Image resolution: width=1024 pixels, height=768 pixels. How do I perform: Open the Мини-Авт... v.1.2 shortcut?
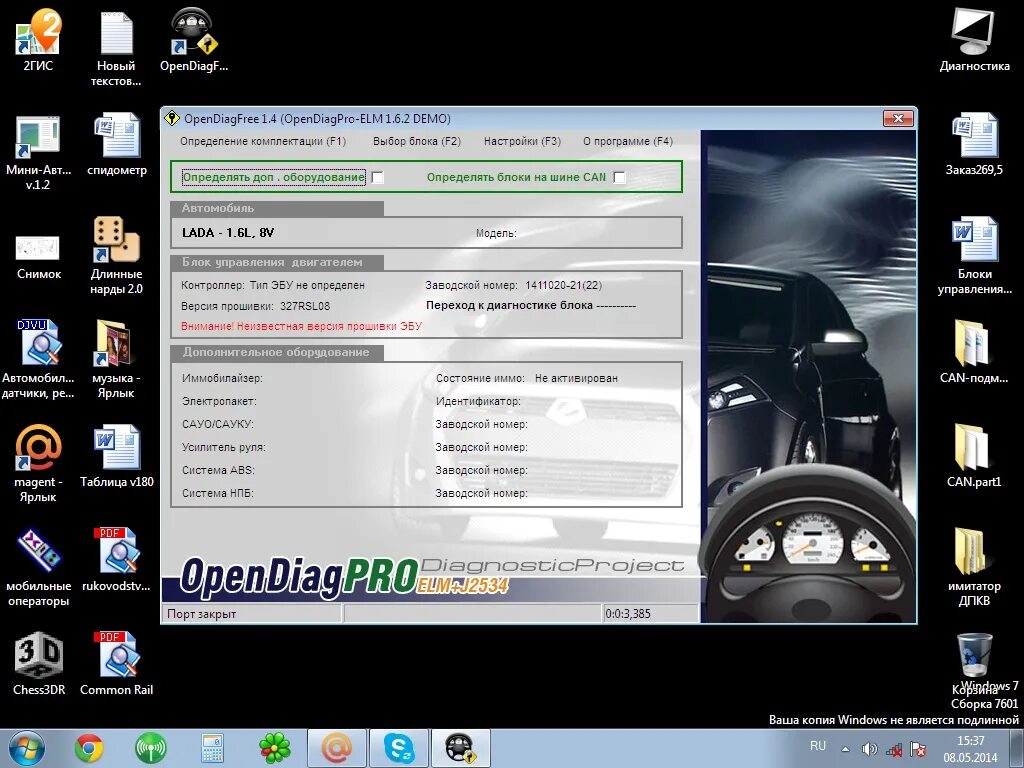(x=38, y=152)
